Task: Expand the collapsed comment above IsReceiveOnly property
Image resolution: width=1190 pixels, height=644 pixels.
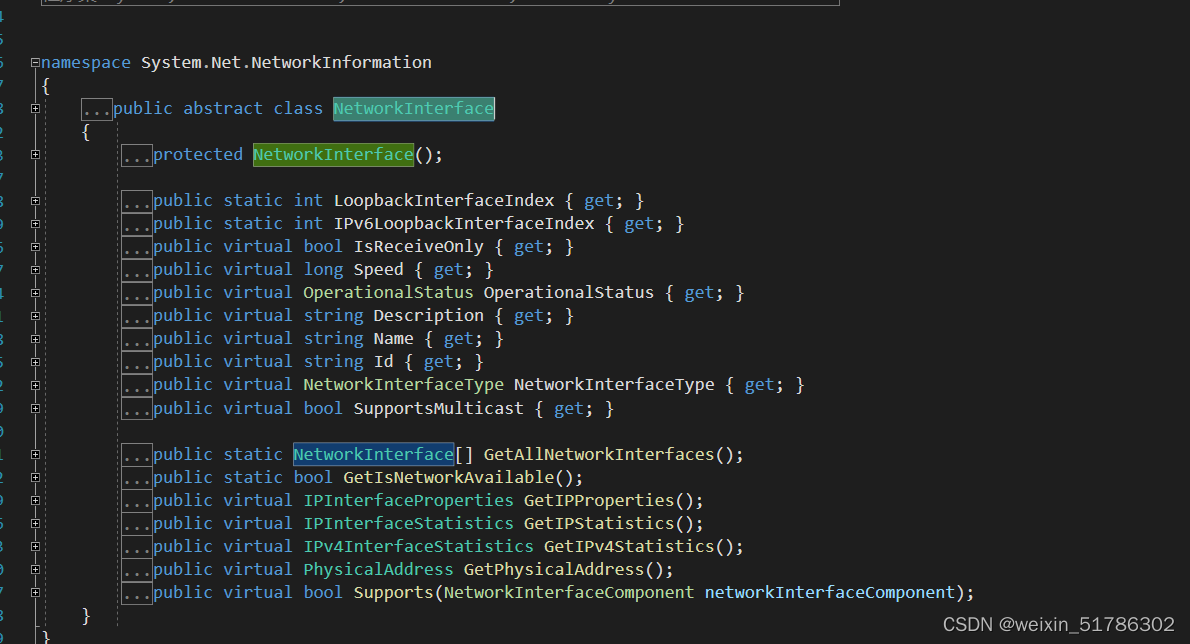Action: [137, 246]
